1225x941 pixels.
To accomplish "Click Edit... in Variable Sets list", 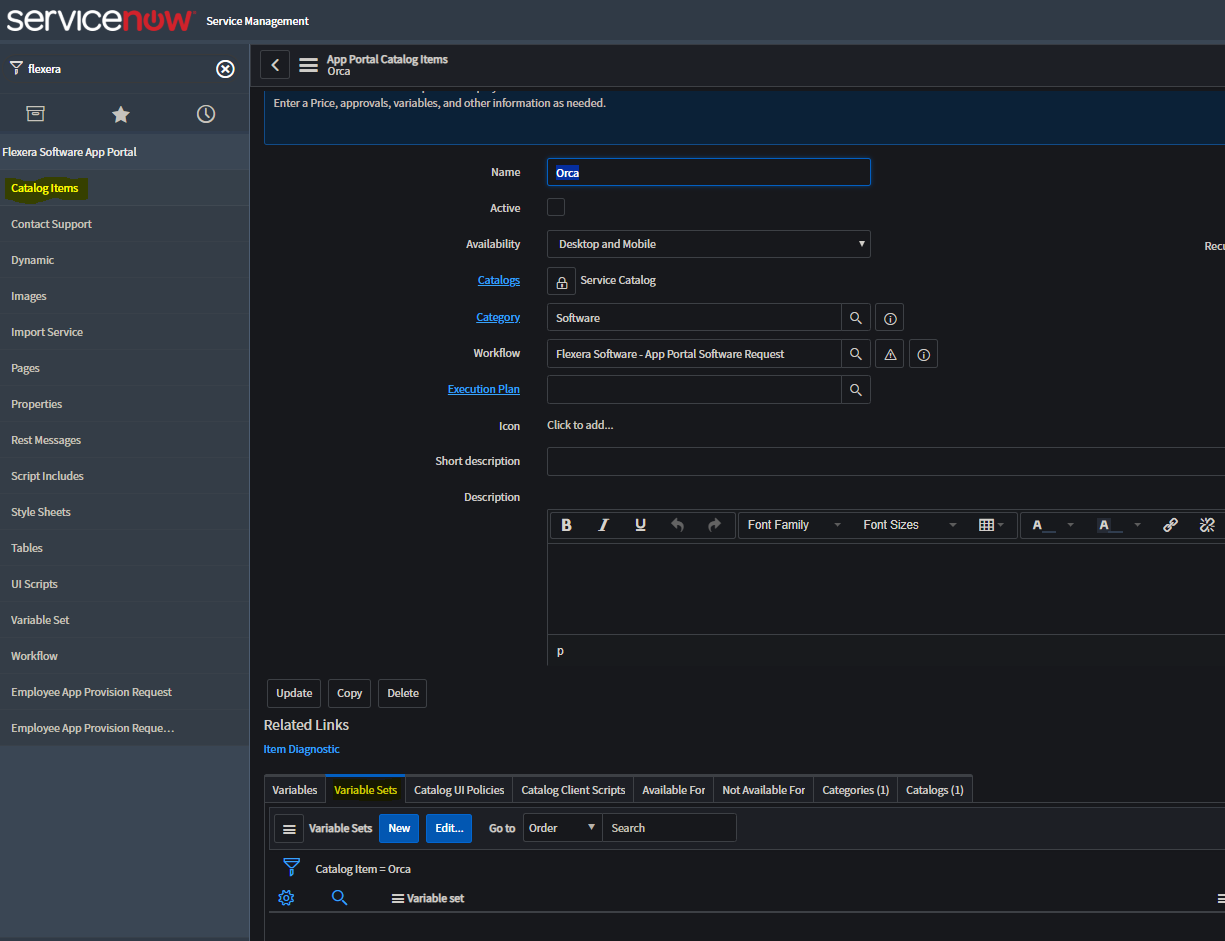I will [x=450, y=828].
